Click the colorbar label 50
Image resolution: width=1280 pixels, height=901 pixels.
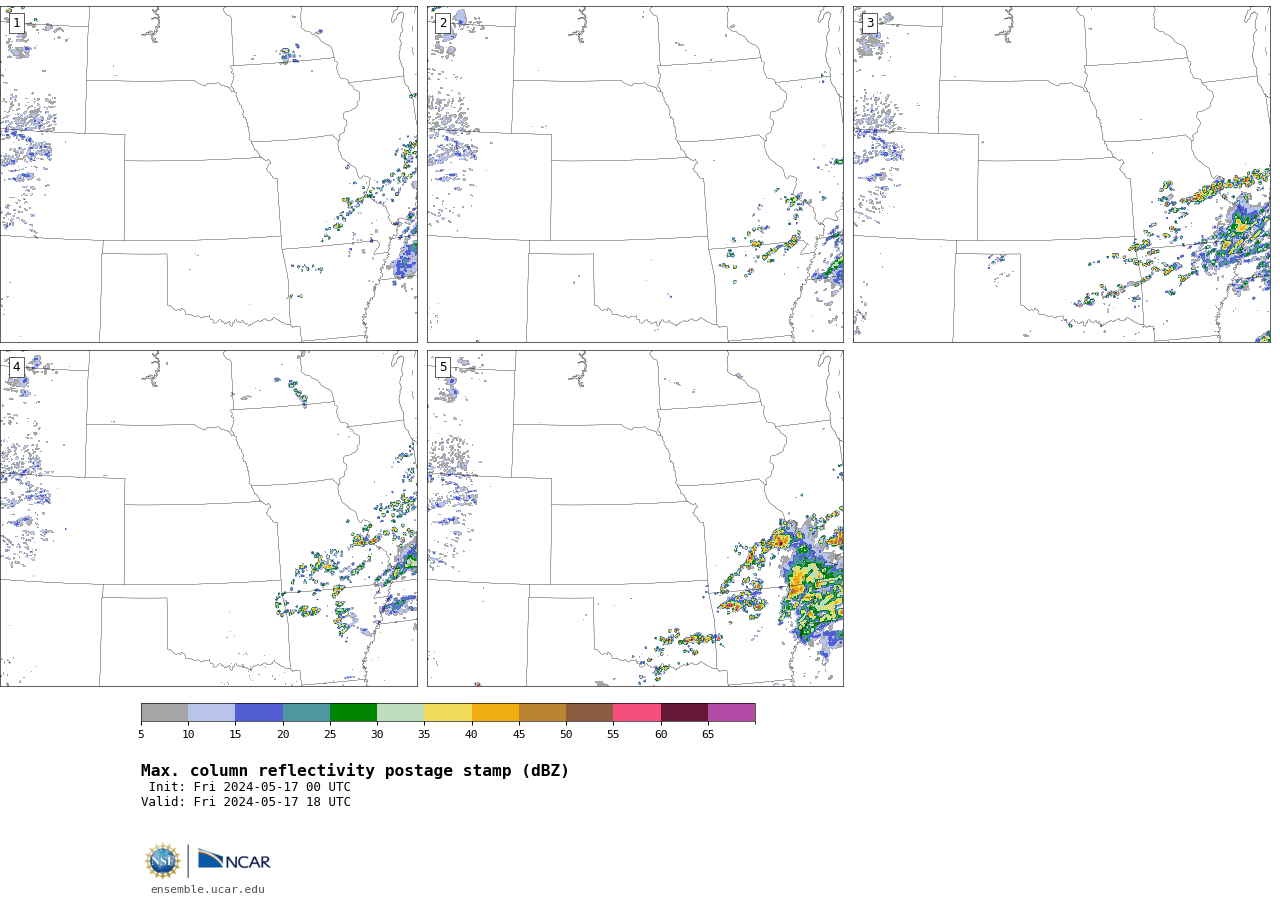tap(566, 735)
